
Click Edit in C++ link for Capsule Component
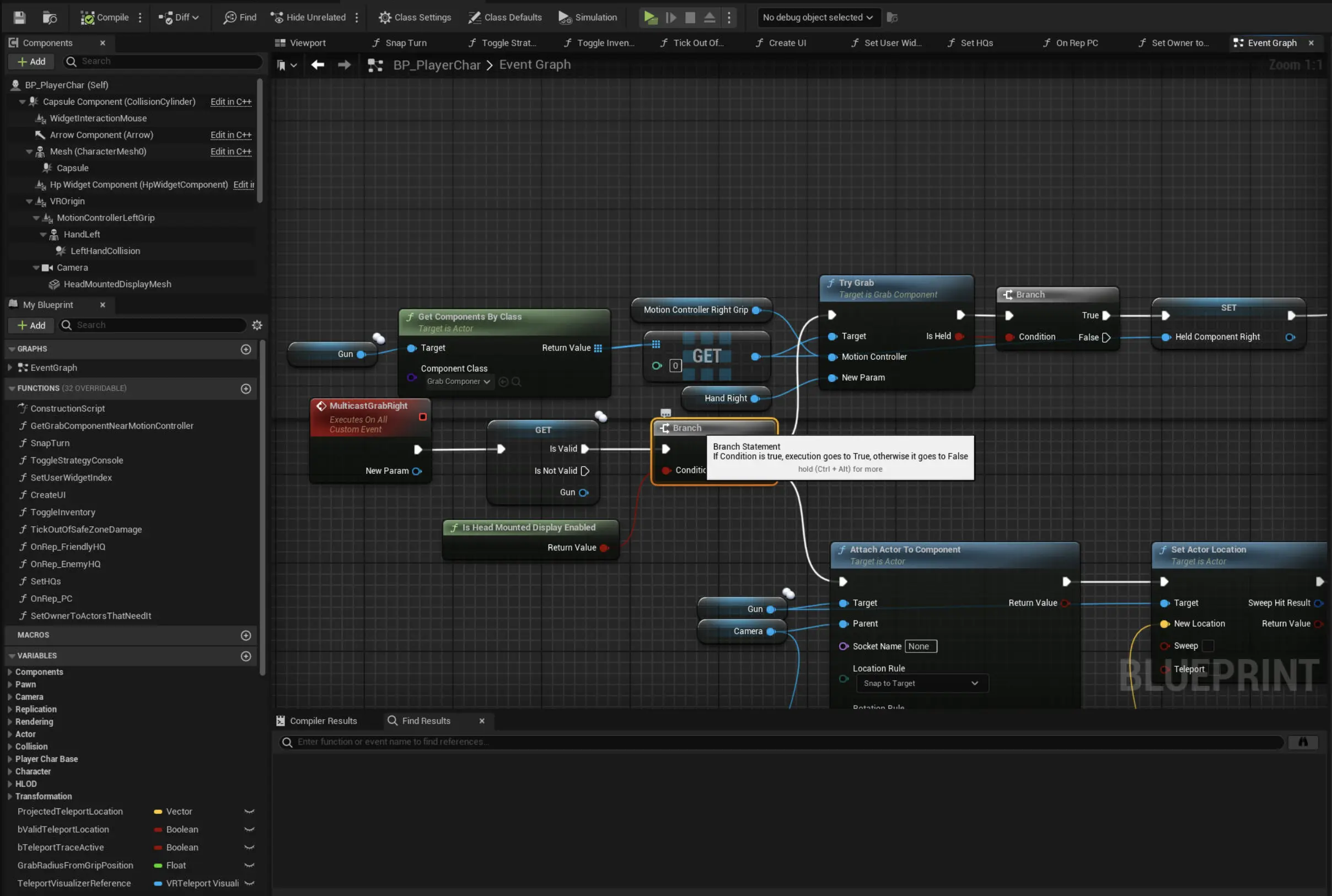click(x=231, y=102)
